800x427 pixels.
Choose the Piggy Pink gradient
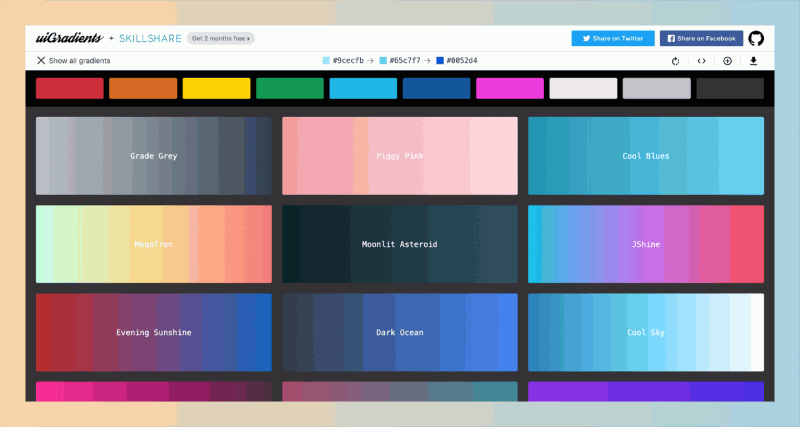(x=400, y=156)
